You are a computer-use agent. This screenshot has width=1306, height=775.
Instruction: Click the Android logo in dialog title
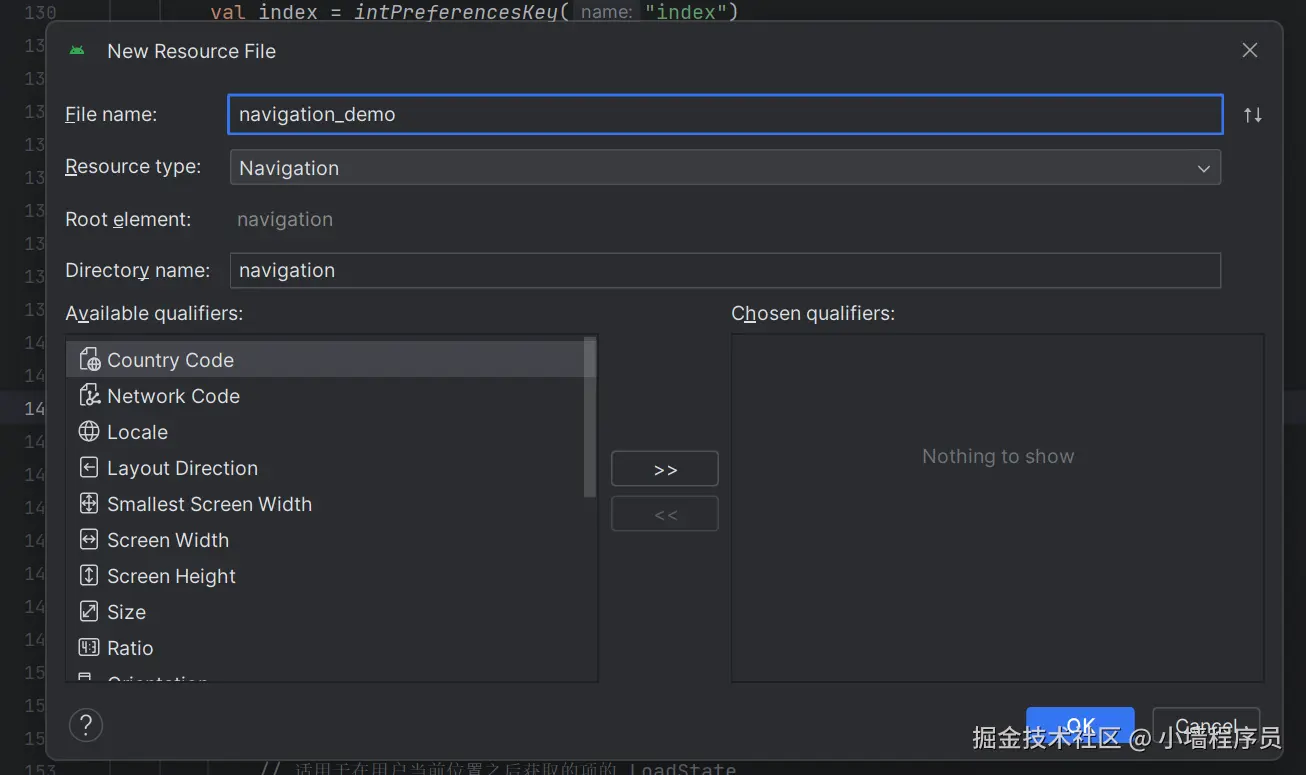[x=77, y=51]
